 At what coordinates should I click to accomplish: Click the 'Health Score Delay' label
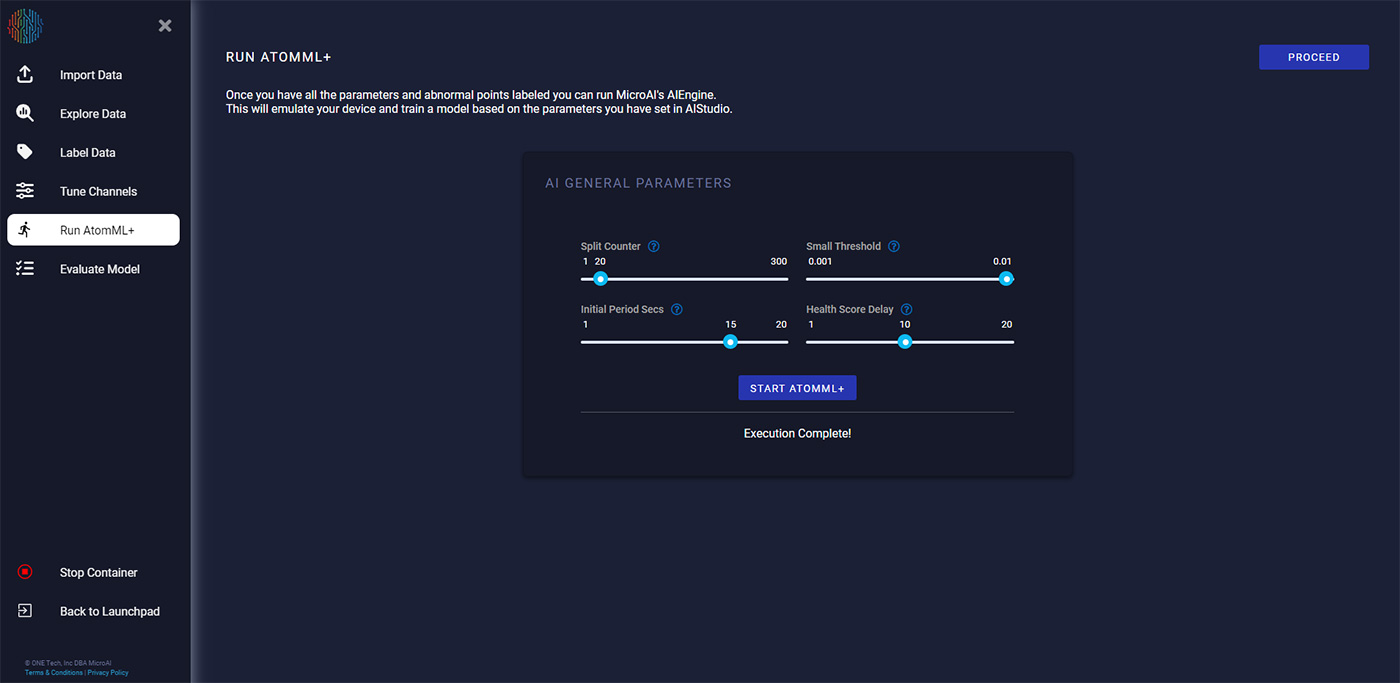coord(850,310)
